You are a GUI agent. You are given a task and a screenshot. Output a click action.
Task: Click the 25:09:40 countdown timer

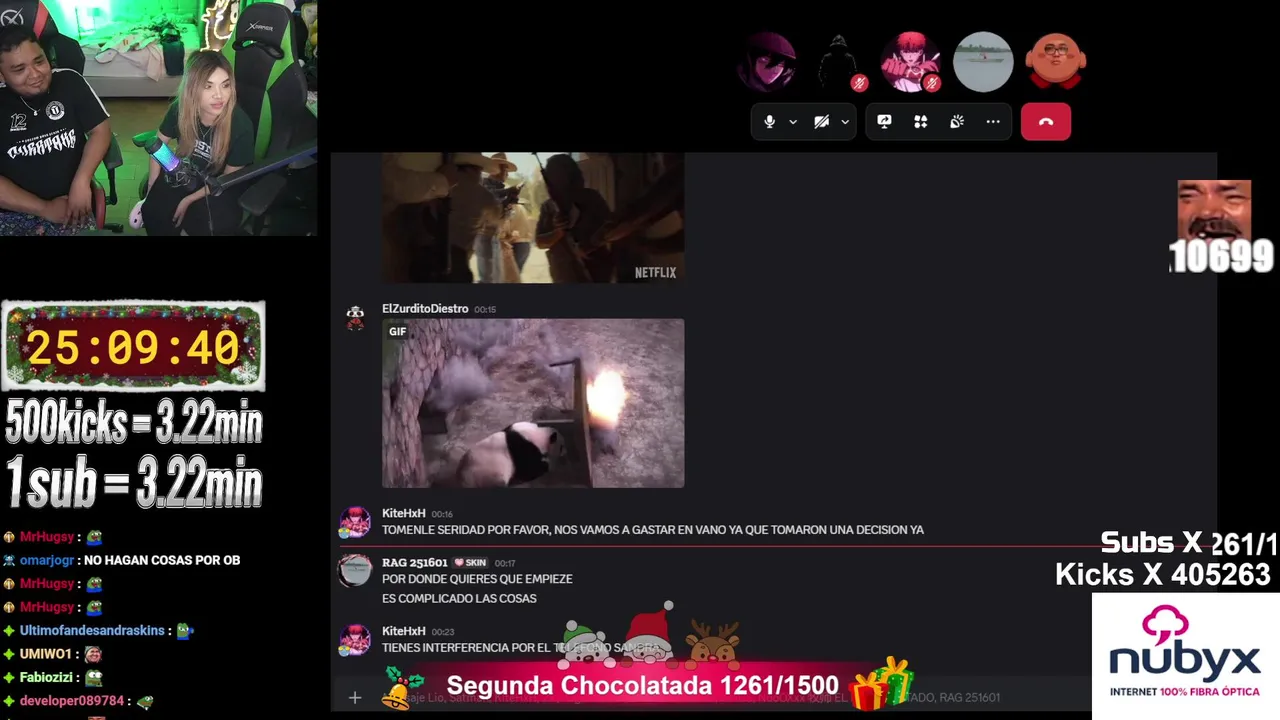click(133, 346)
